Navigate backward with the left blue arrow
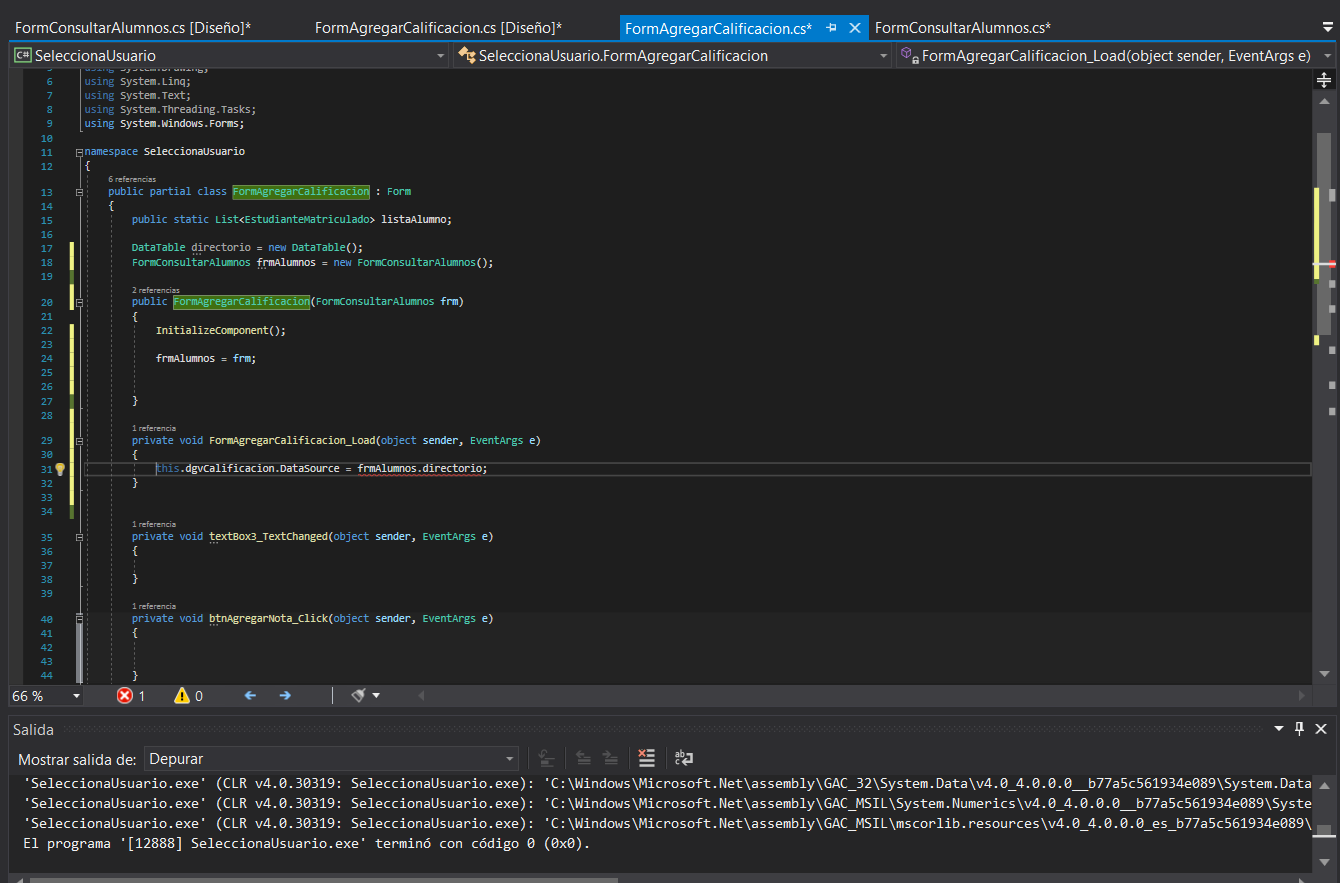This screenshot has height=883, width=1340. point(250,695)
